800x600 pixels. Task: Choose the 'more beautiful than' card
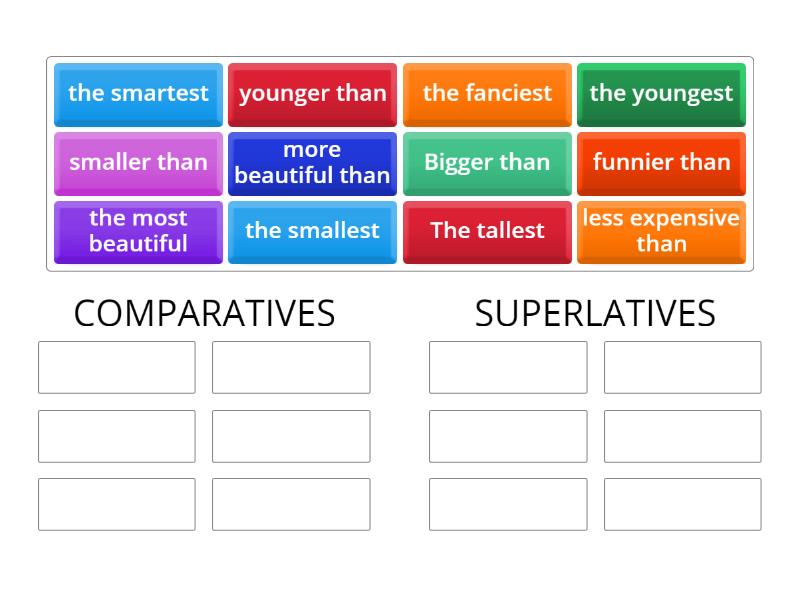click(x=312, y=163)
